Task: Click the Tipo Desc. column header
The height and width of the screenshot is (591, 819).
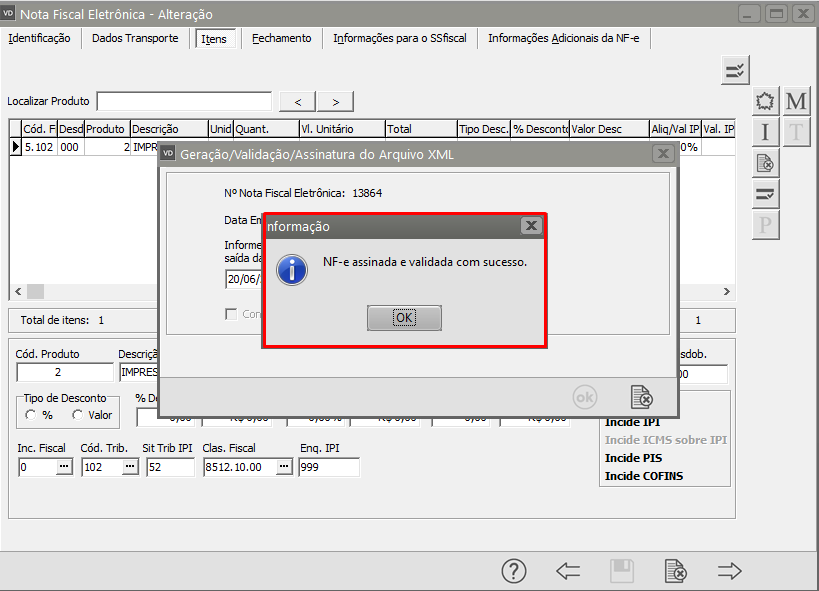Action: coord(484,129)
